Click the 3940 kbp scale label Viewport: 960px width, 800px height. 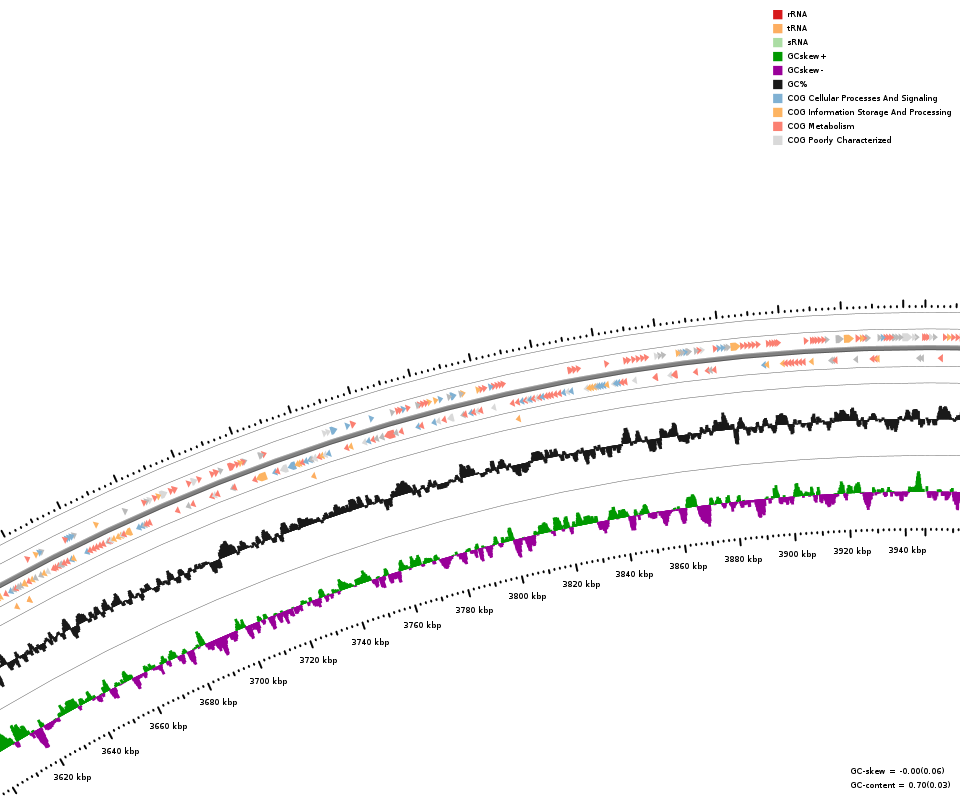tap(907, 550)
